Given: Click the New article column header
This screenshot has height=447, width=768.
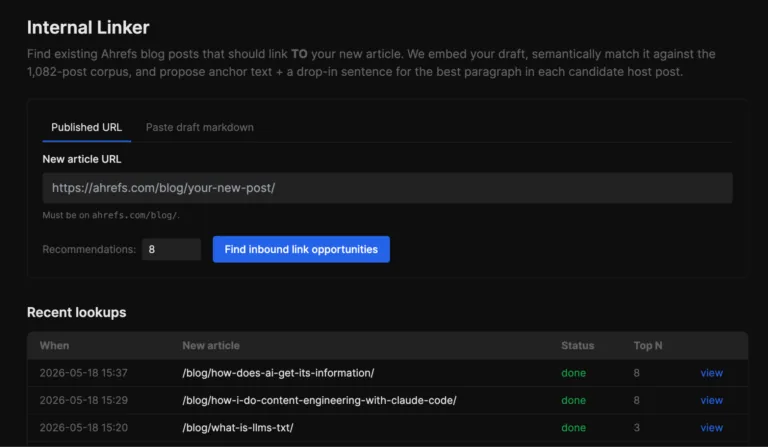Looking at the screenshot, I should [x=211, y=346].
